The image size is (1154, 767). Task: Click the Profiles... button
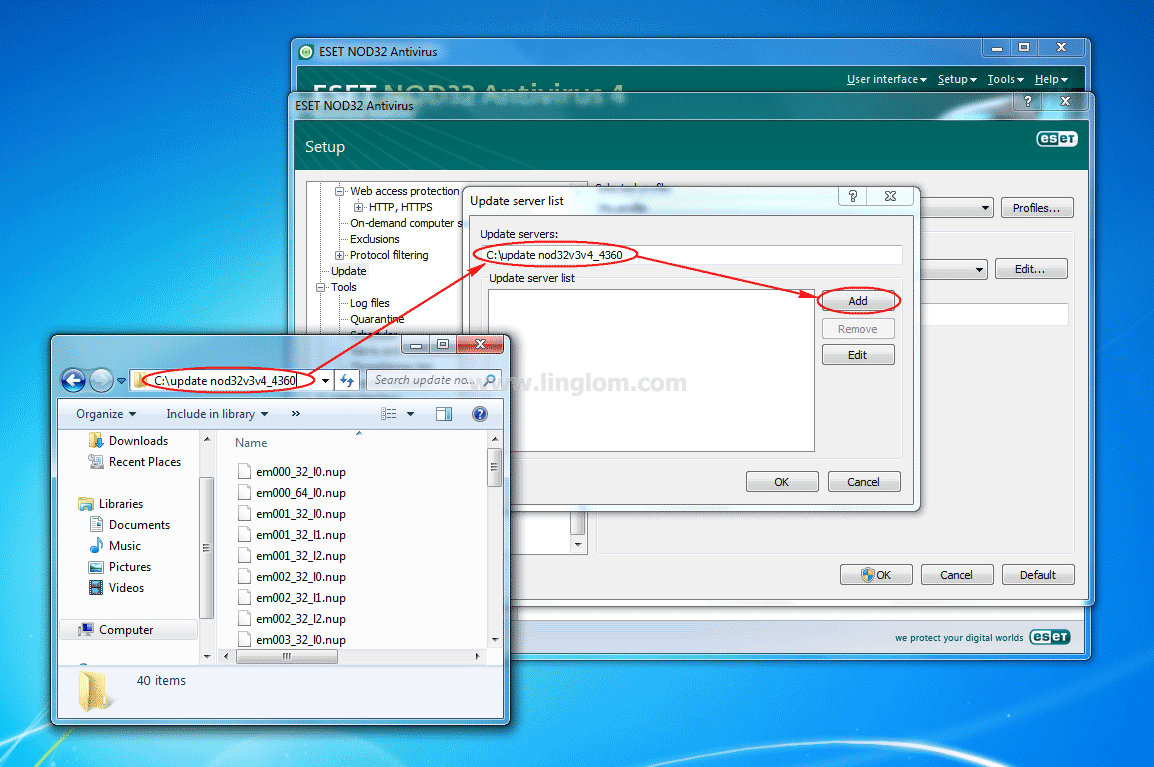(x=1036, y=208)
